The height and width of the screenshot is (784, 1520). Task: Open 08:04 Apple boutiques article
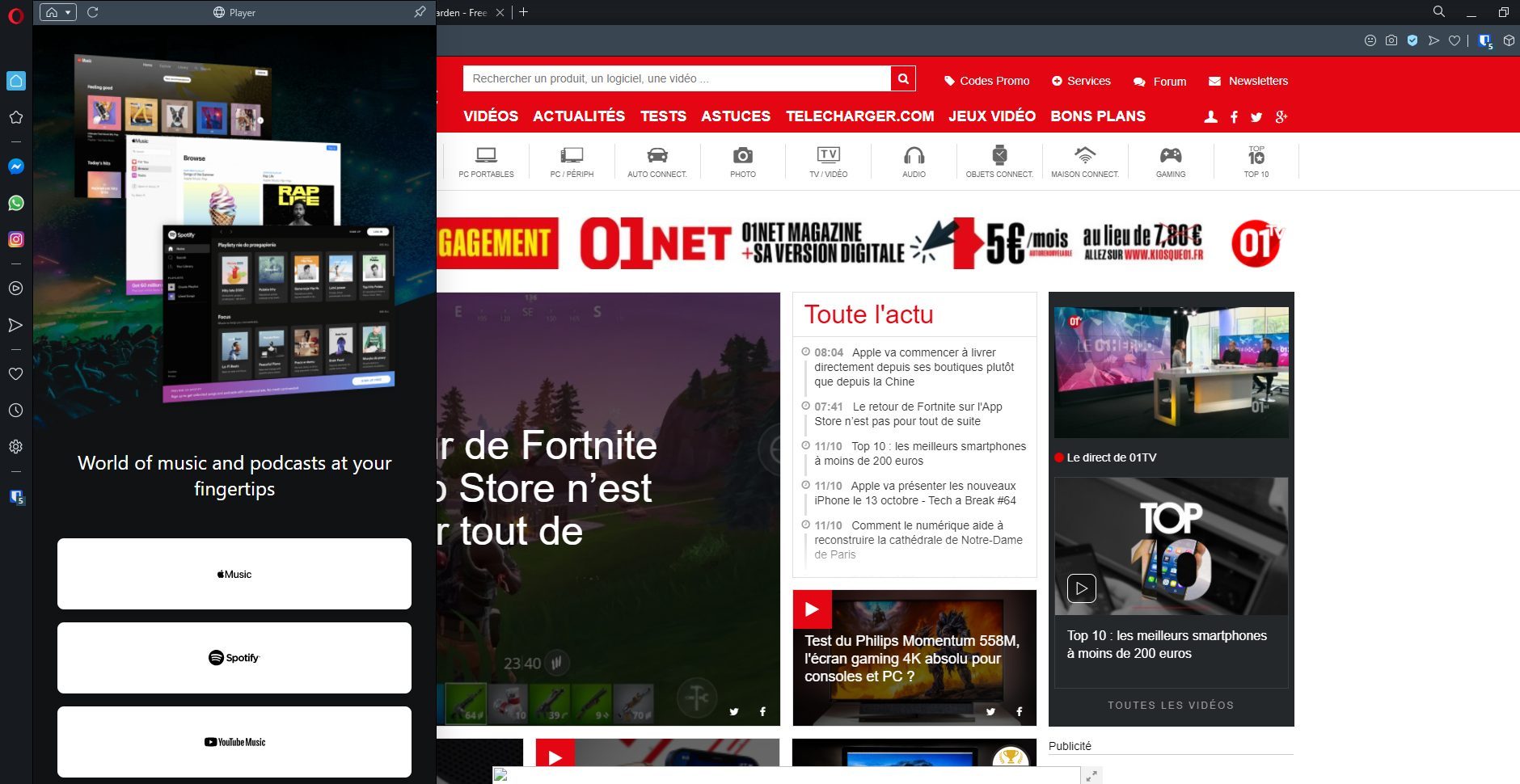click(914, 367)
